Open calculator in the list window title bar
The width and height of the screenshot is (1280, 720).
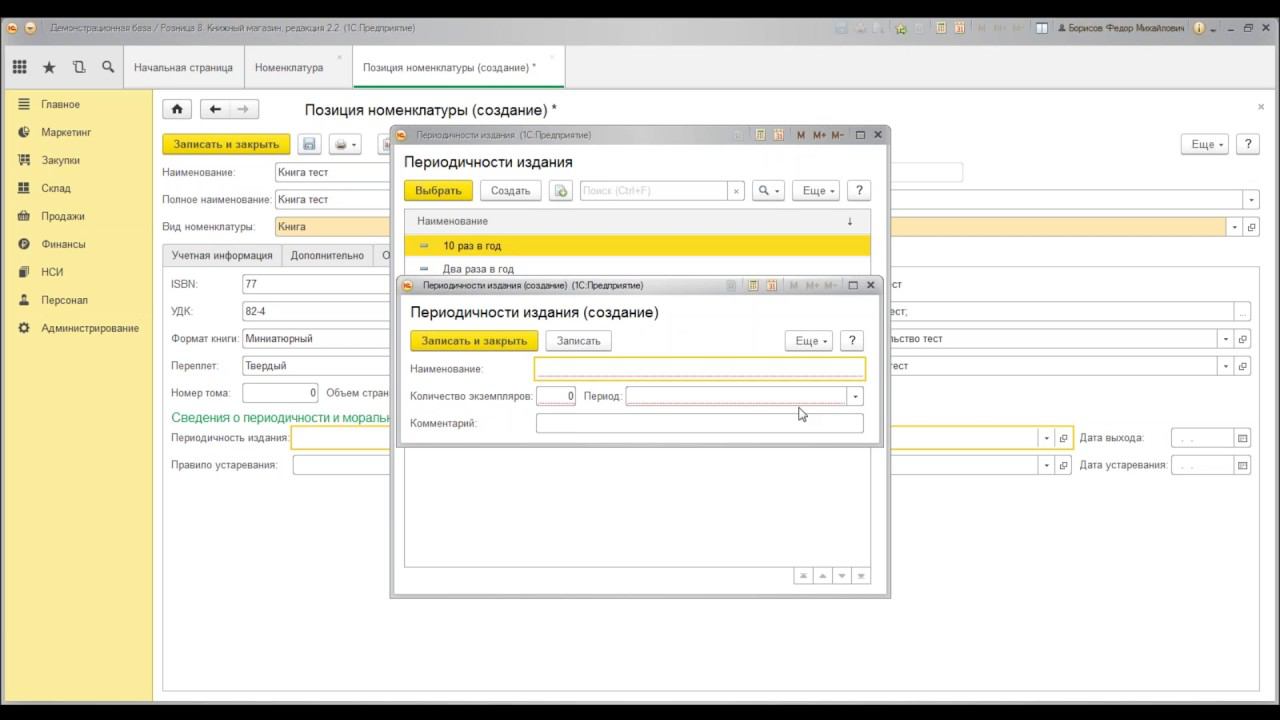[x=761, y=135]
